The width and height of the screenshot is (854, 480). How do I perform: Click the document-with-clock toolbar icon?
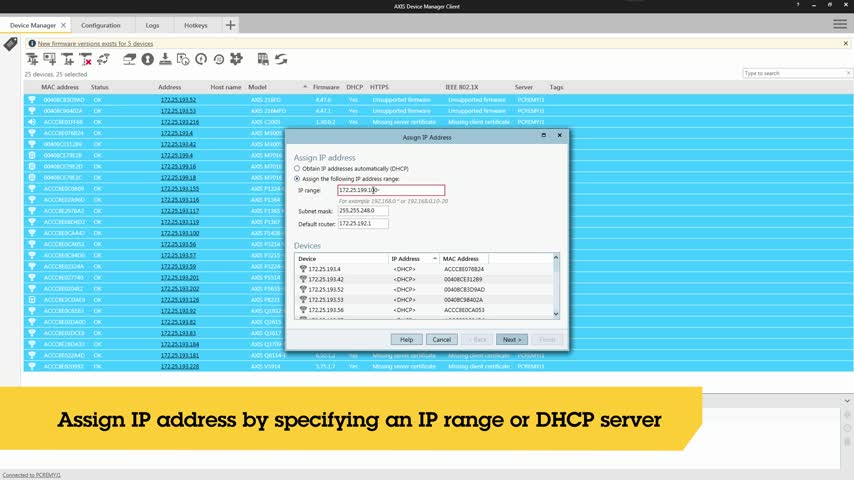click(x=183, y=59)
